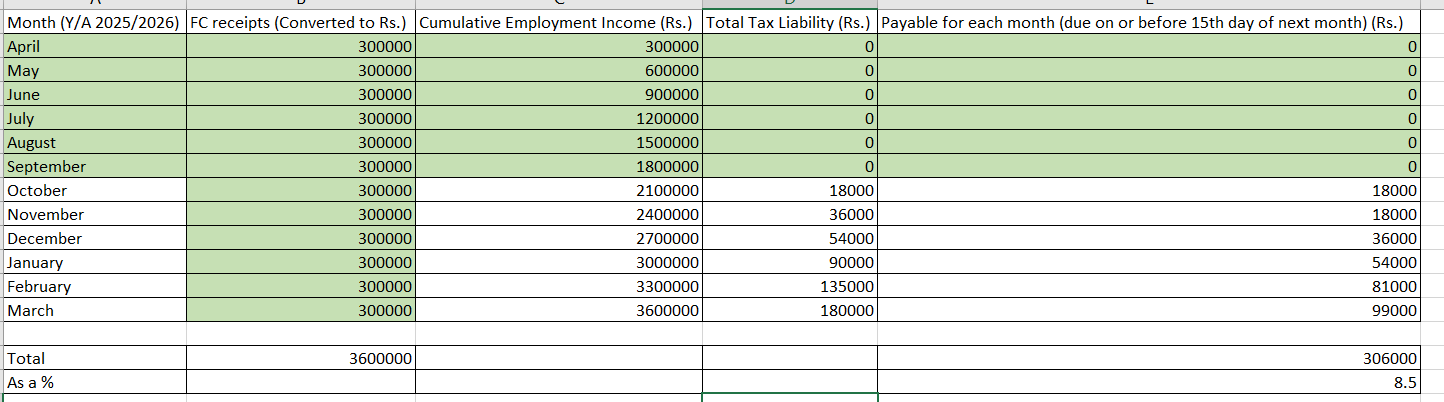Select the 'Cumulative Employment Income (Rs.)' header cell
The height and width of the screenshot is (402, 1444).
[559, 23]
